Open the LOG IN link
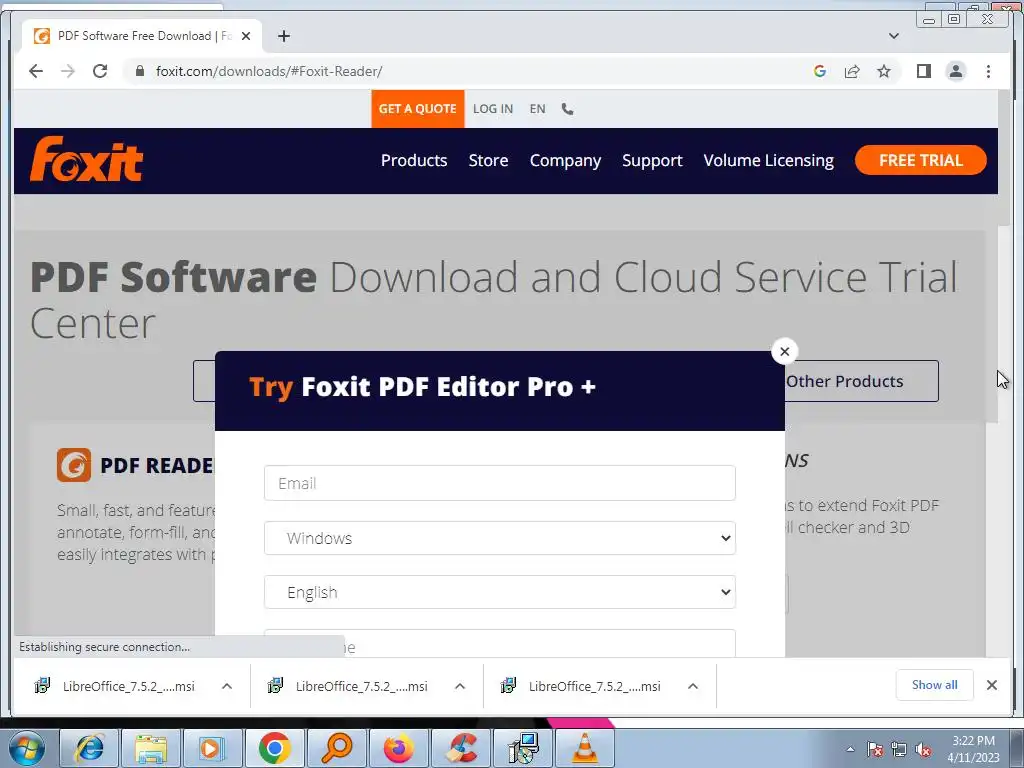This screenshot has width=1024, height=768. (x=493, y=109)
